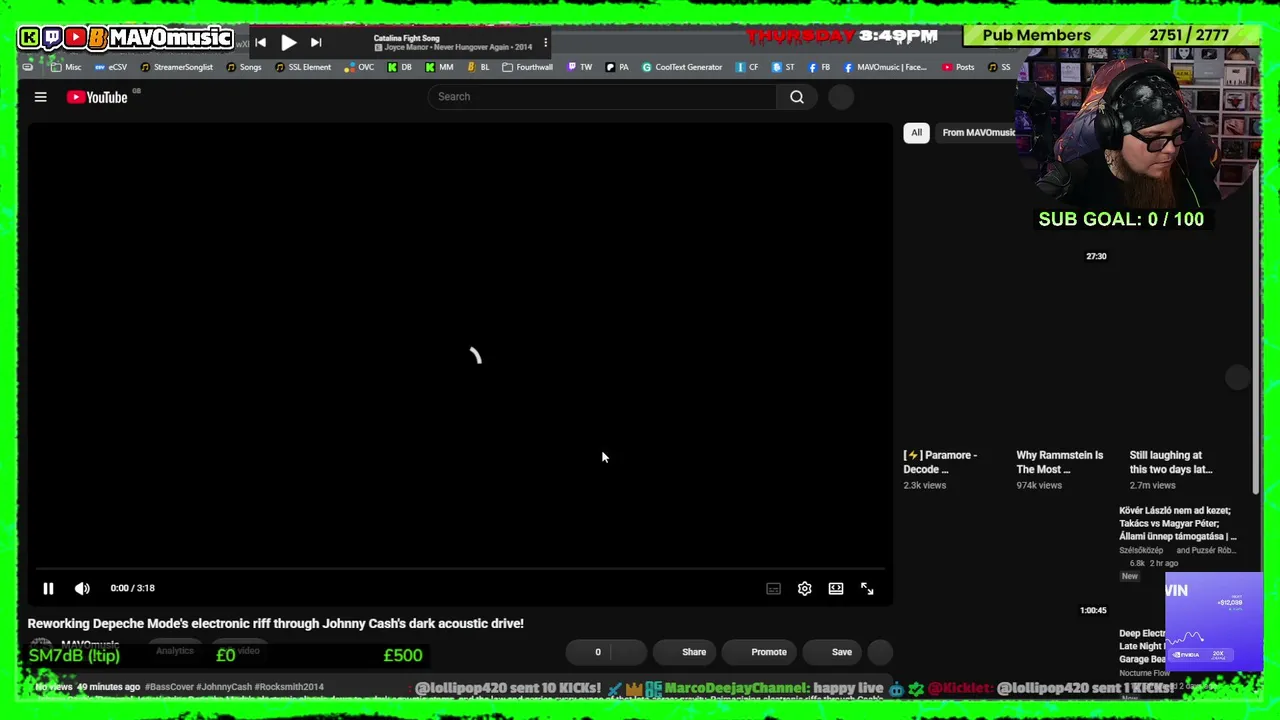The width and height of the screenshot is (1280, 720).
Task: Open the Kövér László nem ad kezet video
Action: coord(1178,523)
